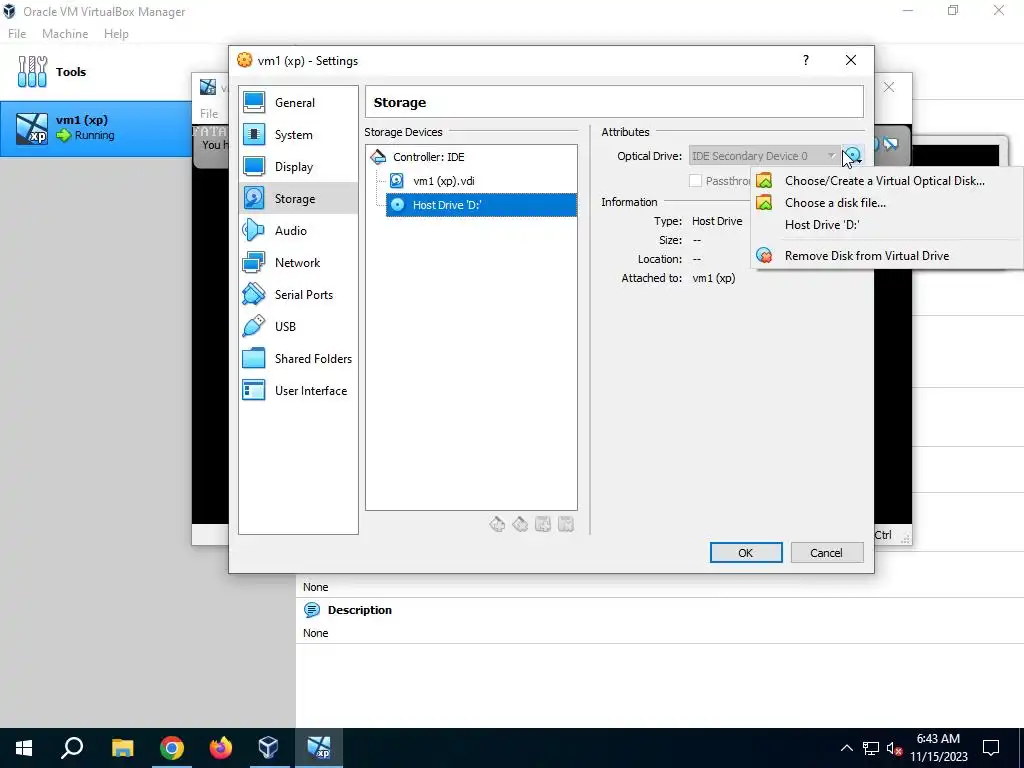Open the Audio settings page
1024x768 pixels.
click(298, 231)
